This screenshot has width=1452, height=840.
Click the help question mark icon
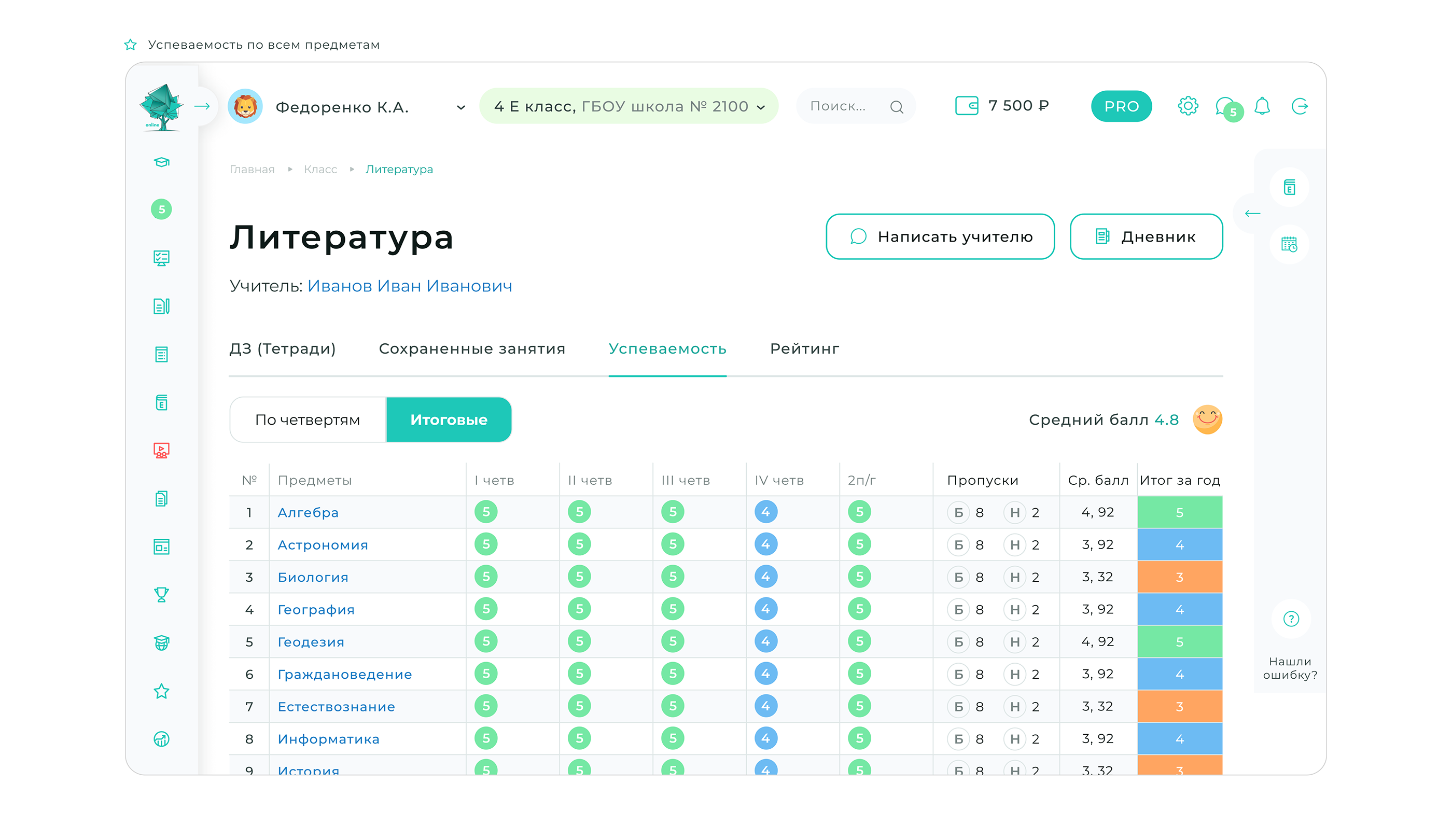click(x=1291, y=619)
